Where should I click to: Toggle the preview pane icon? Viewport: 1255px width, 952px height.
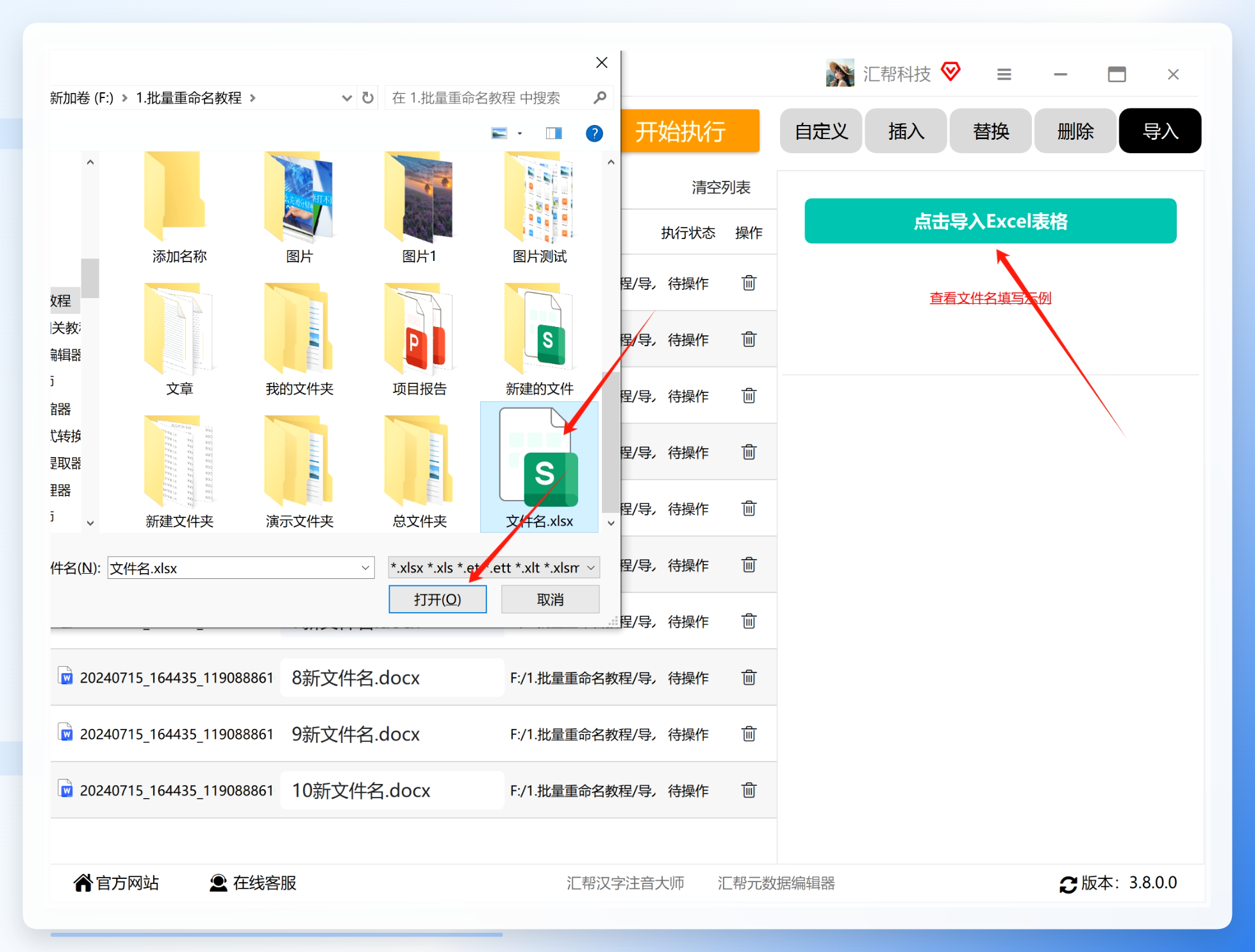click(554, 133)
